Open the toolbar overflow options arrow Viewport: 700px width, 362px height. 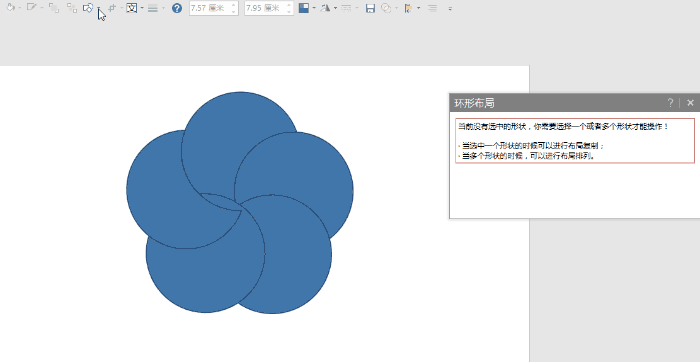coord(450,8)
